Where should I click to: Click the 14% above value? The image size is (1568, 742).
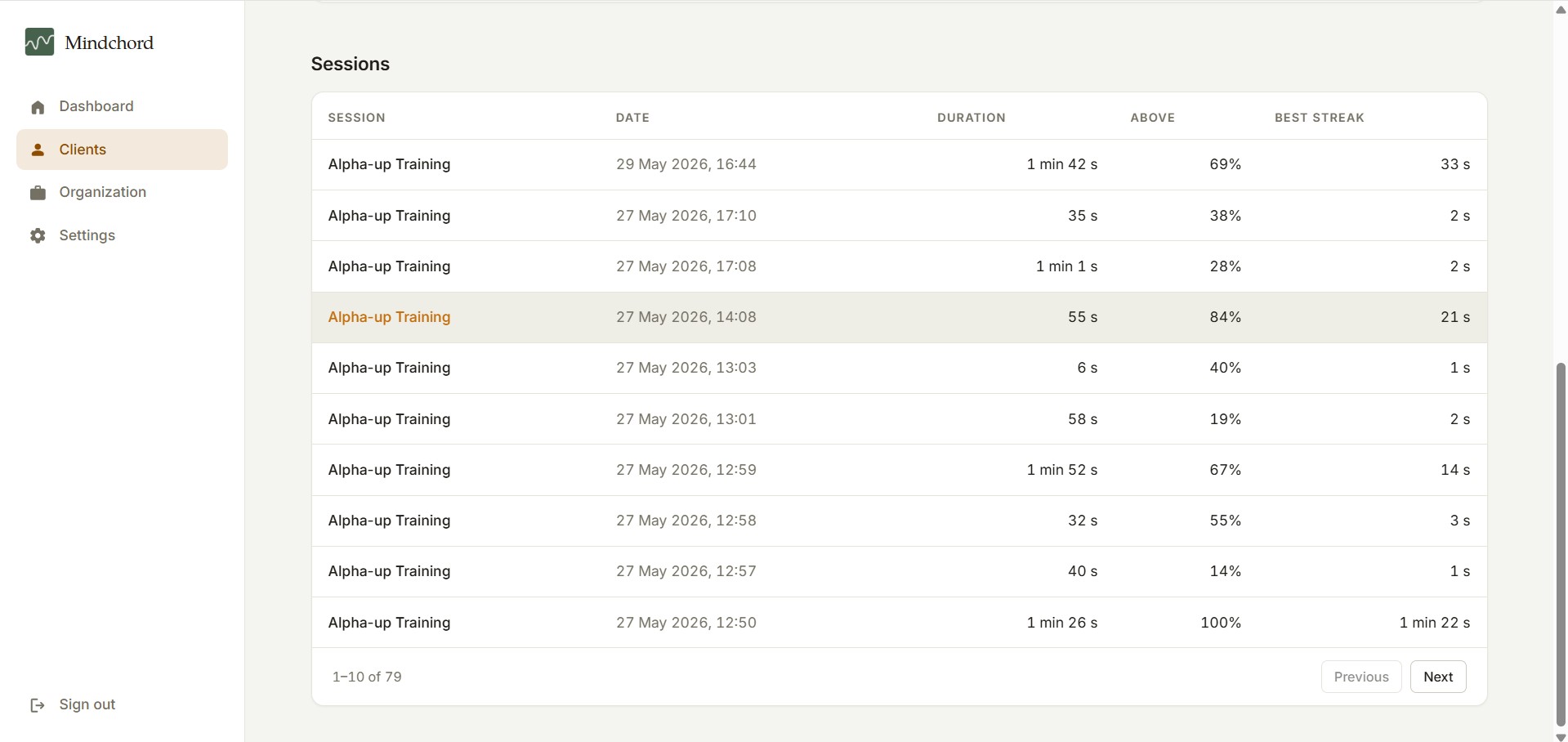coord(1225,571)
